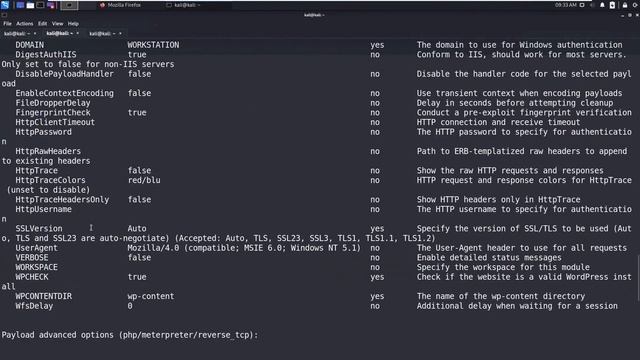Click '(unset to disable)' text
The image size is (640, 360).
click(48, 190)
